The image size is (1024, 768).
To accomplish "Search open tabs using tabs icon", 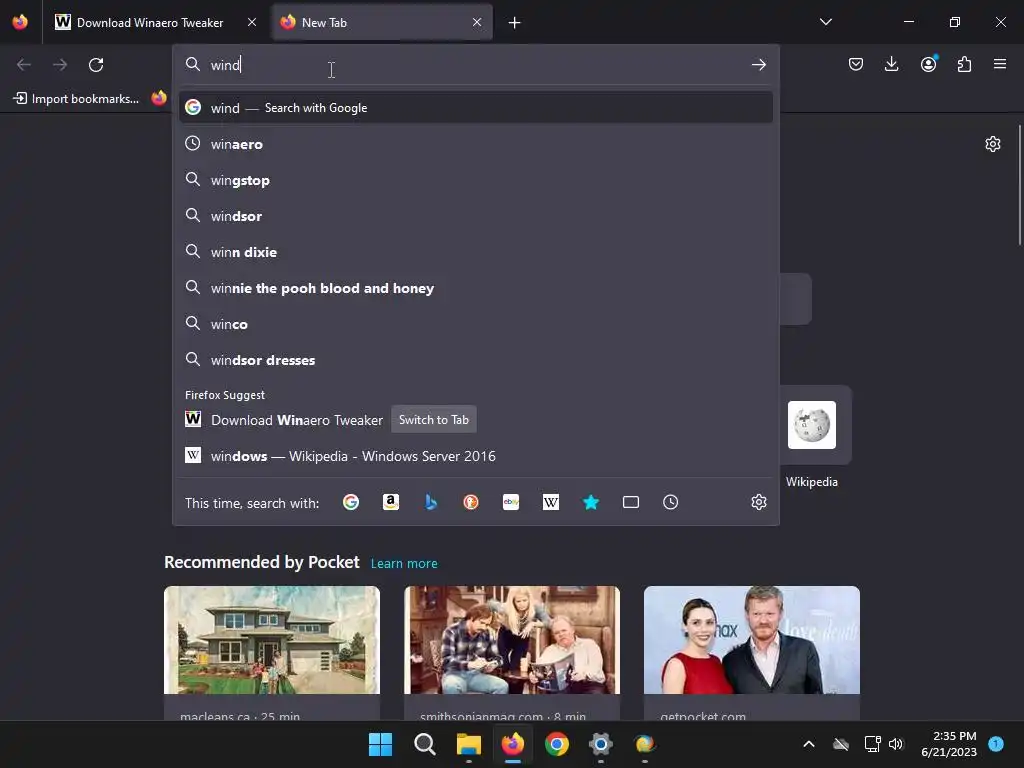I will coord(631,502).
